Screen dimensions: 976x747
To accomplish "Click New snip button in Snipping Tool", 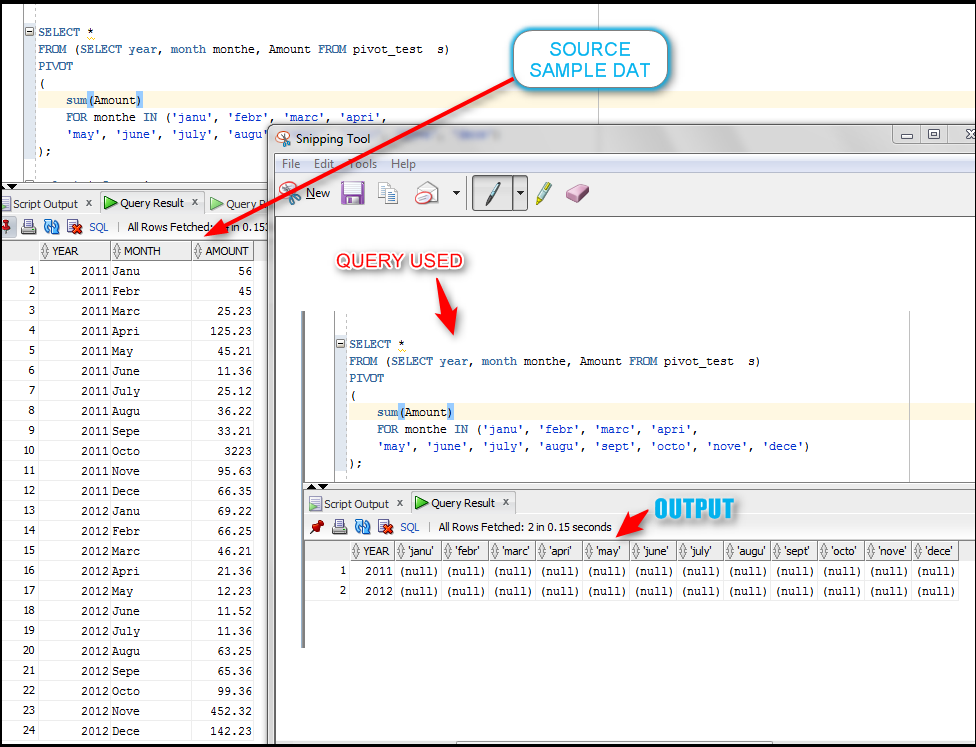I will pos(304,193).
